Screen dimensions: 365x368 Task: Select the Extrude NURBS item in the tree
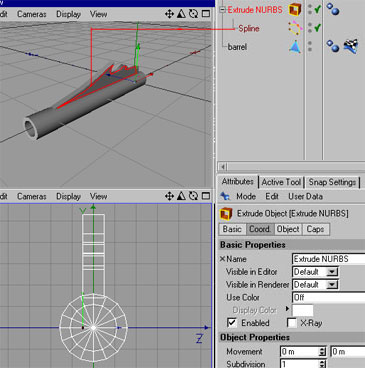click(255, 10)
